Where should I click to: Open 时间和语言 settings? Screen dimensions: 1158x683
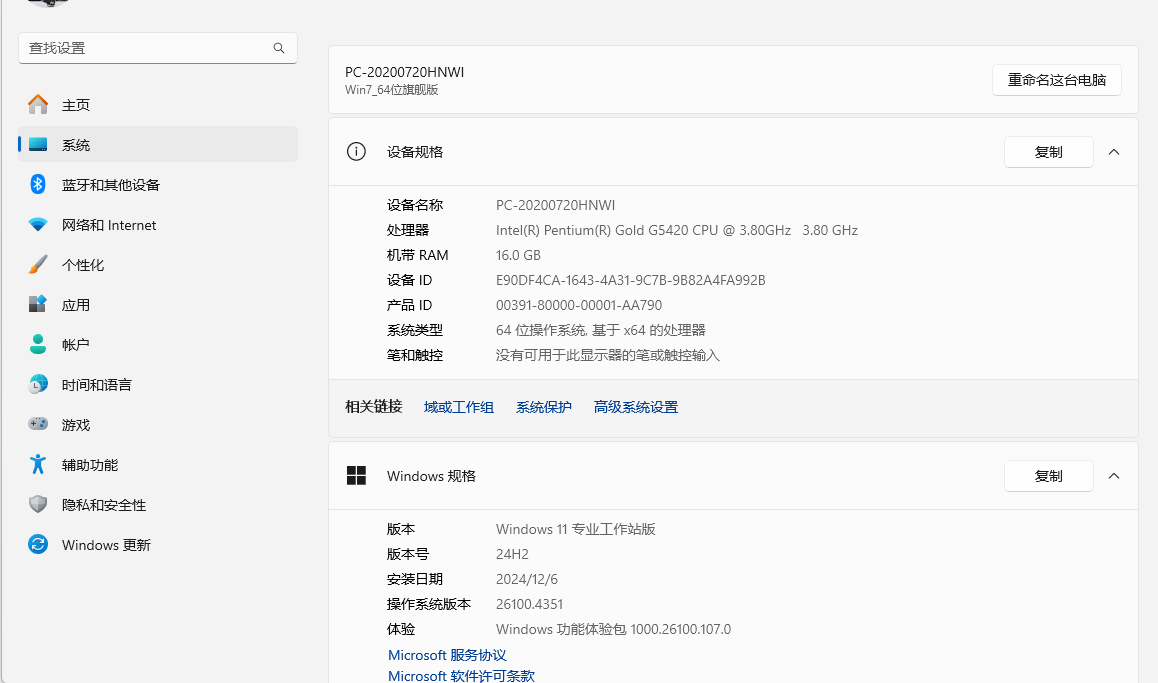click(158, 384)
